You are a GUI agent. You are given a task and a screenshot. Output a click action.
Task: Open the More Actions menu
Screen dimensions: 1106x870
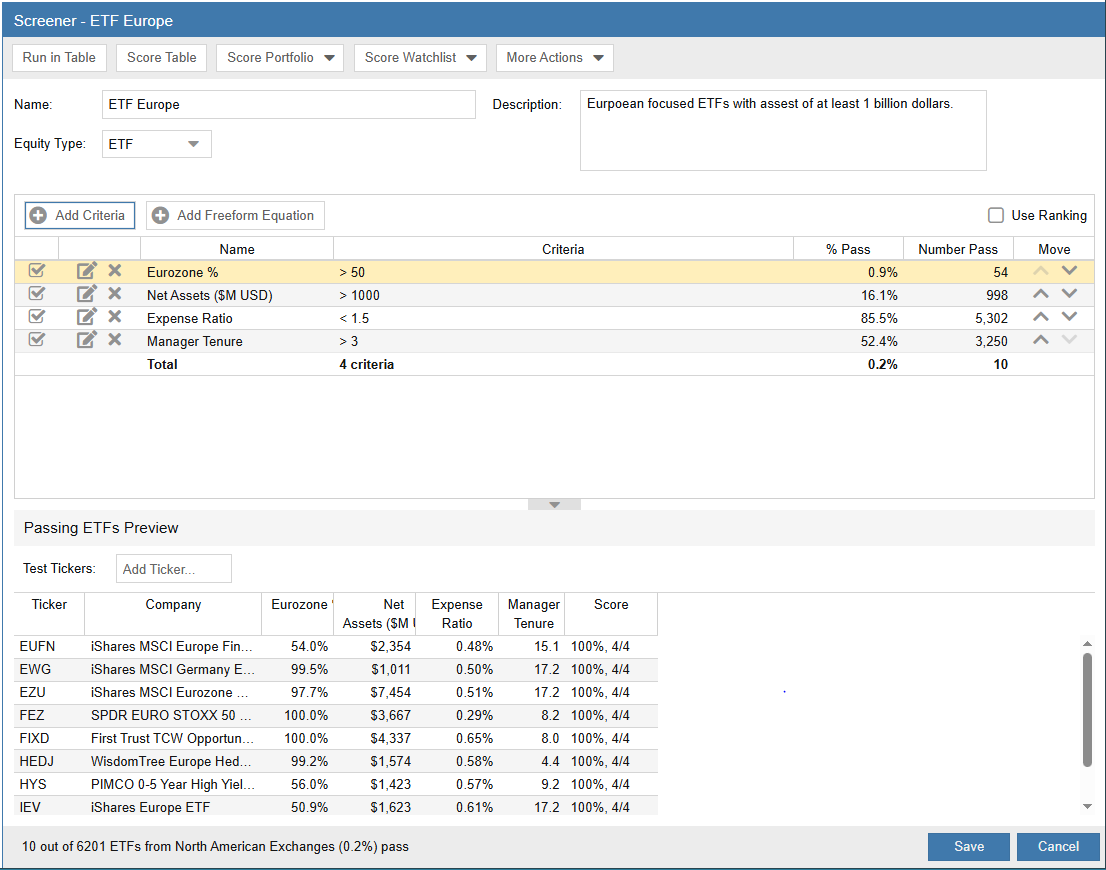point(554,58)
